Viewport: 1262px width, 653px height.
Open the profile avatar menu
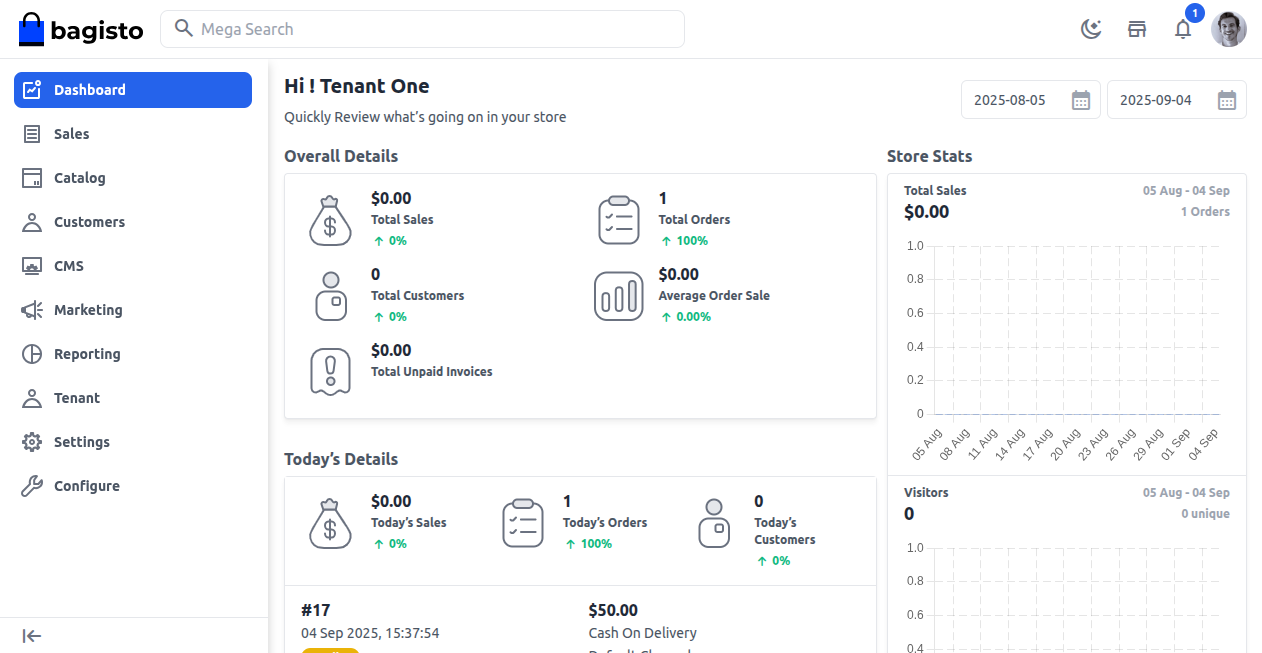pyautogui.click(x=1229, y=29)
